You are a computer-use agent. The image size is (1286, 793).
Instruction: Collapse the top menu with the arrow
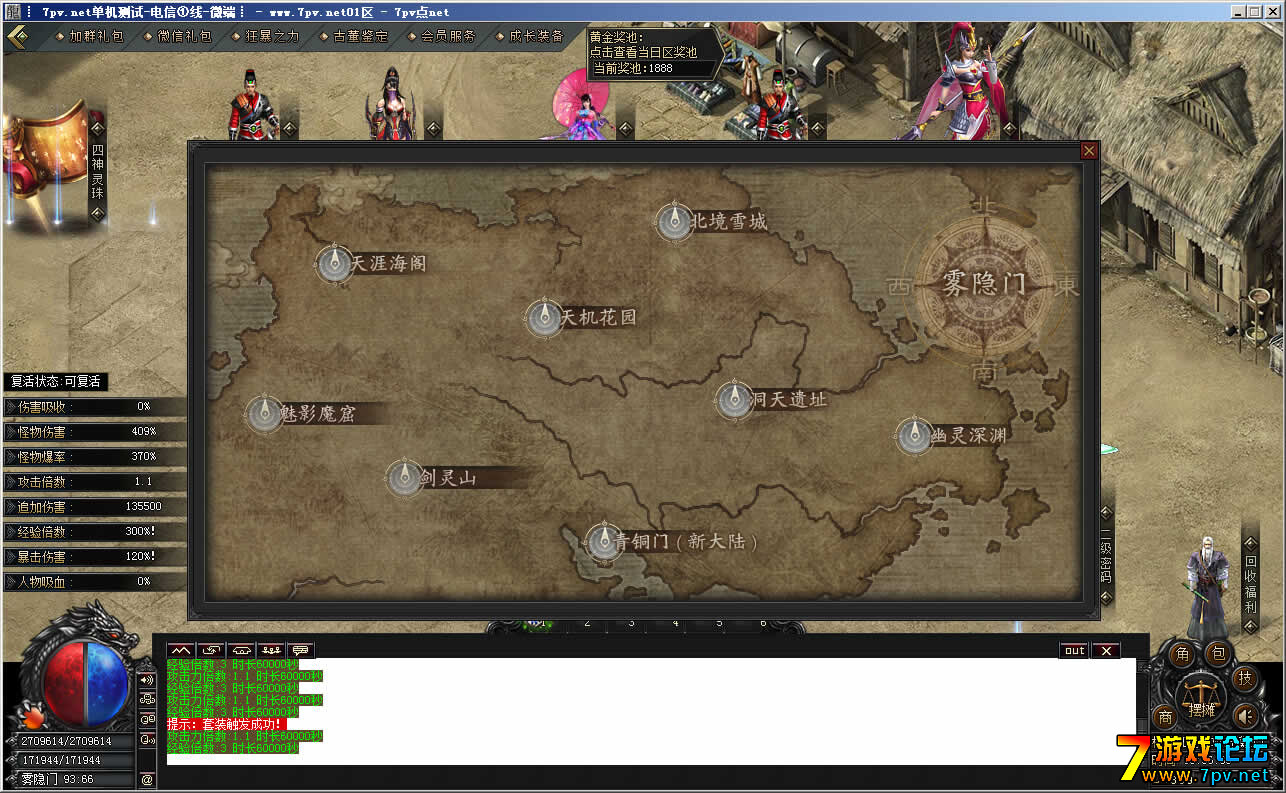pyautogui.click(x=19, y=36)
